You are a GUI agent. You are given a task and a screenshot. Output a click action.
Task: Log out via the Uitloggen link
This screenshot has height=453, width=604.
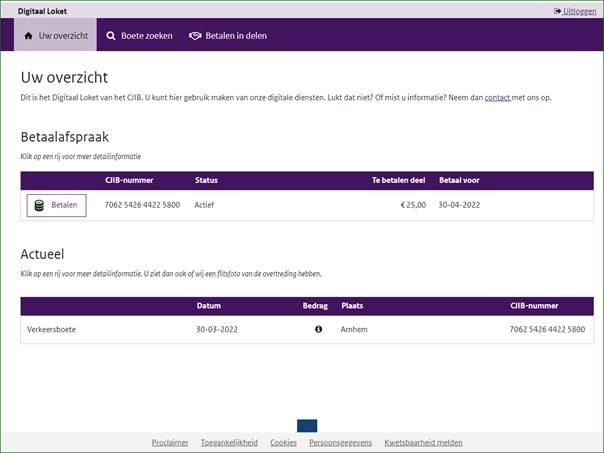pos(579,11)
